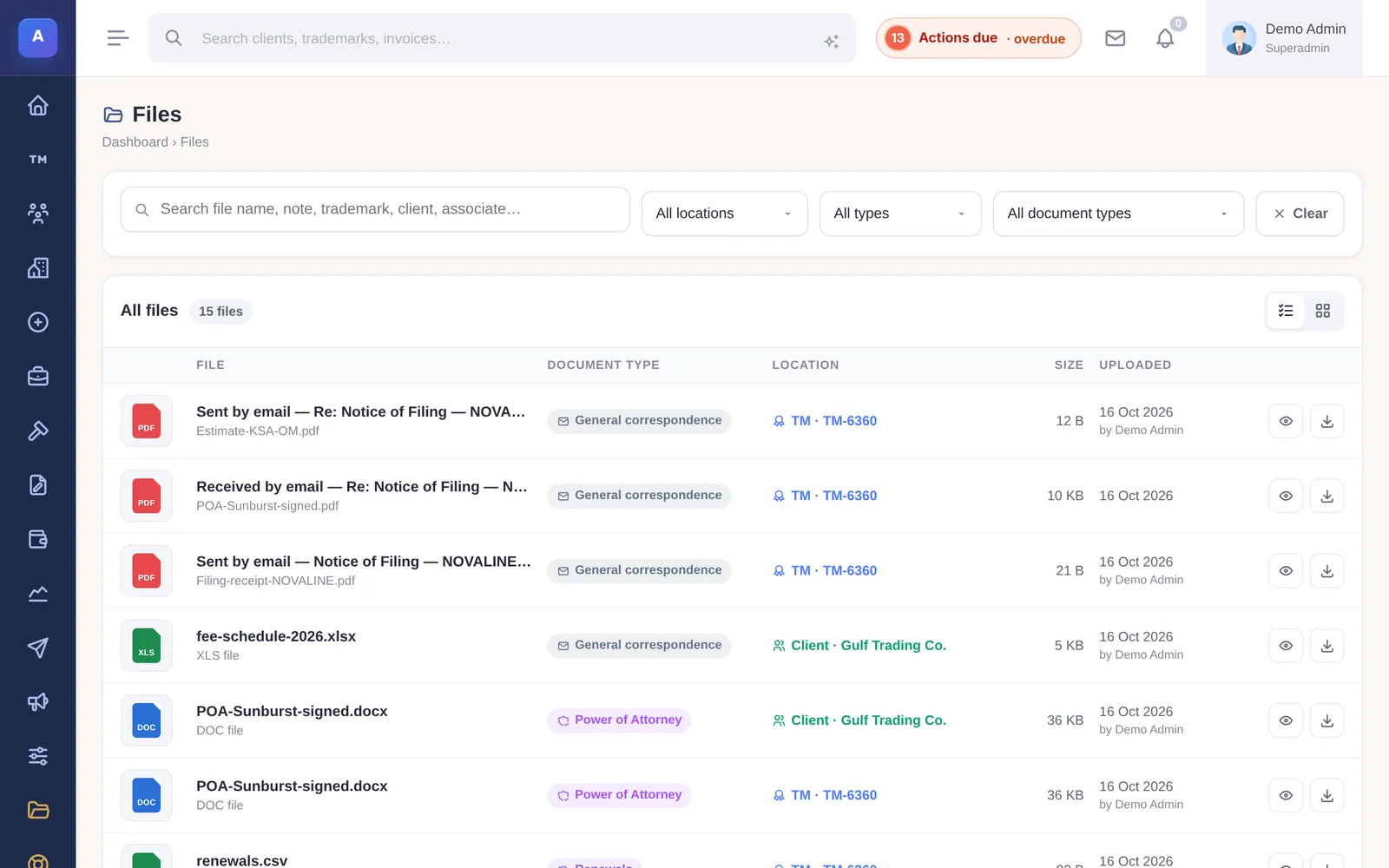1389x868 pixels.
Task: Open the document-edit sidebar icon
Action: coord(37,485)
